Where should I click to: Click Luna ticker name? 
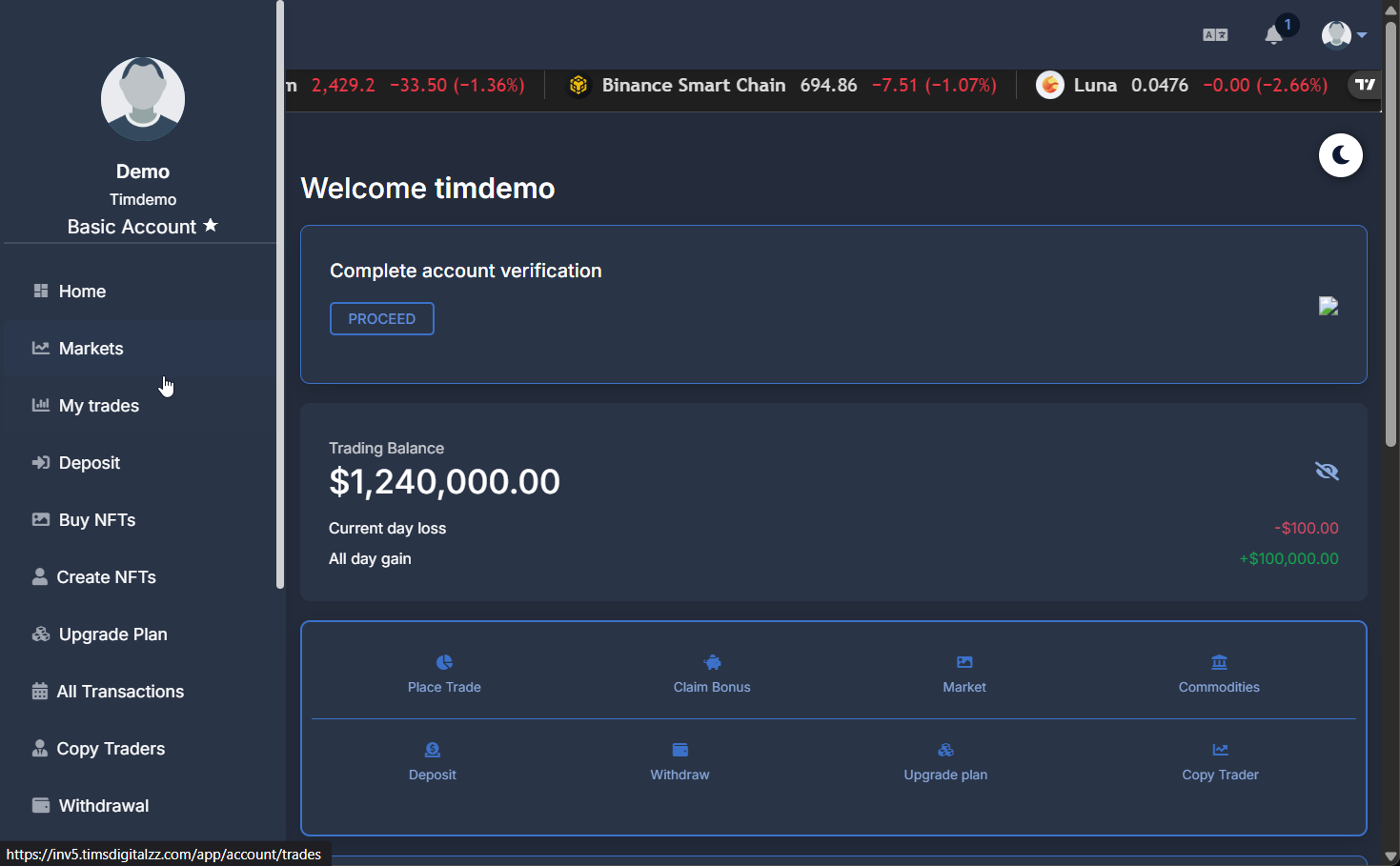(1095, 86)
